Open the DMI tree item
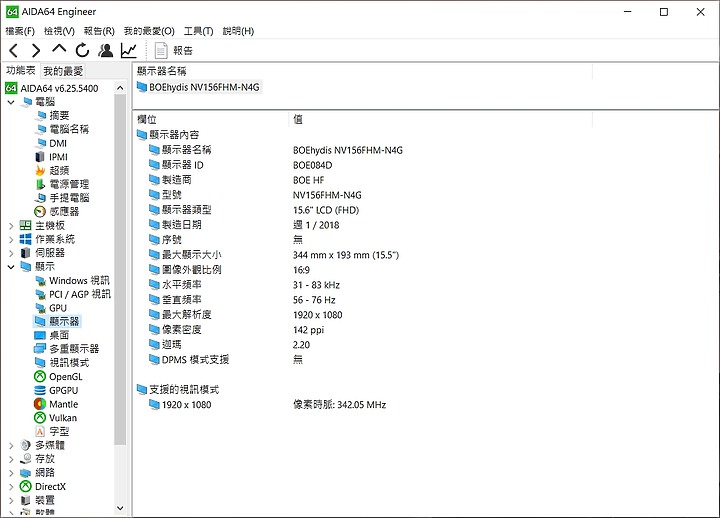Screen dimensions: 720x518 click(58, 143)
